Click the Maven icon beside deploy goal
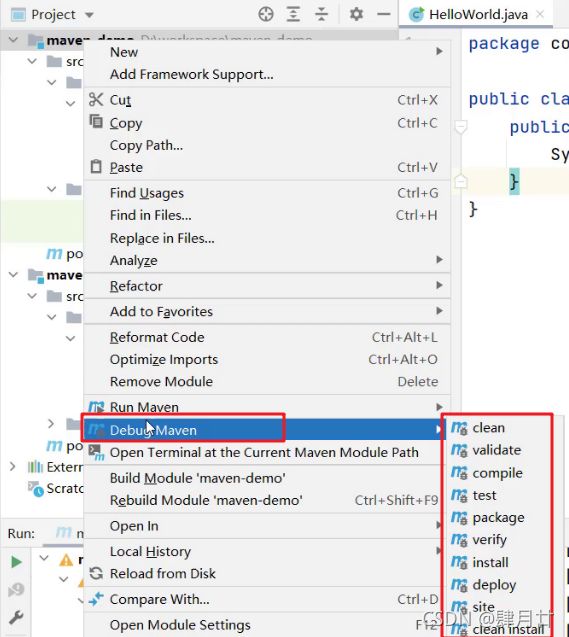 (459, 585)
